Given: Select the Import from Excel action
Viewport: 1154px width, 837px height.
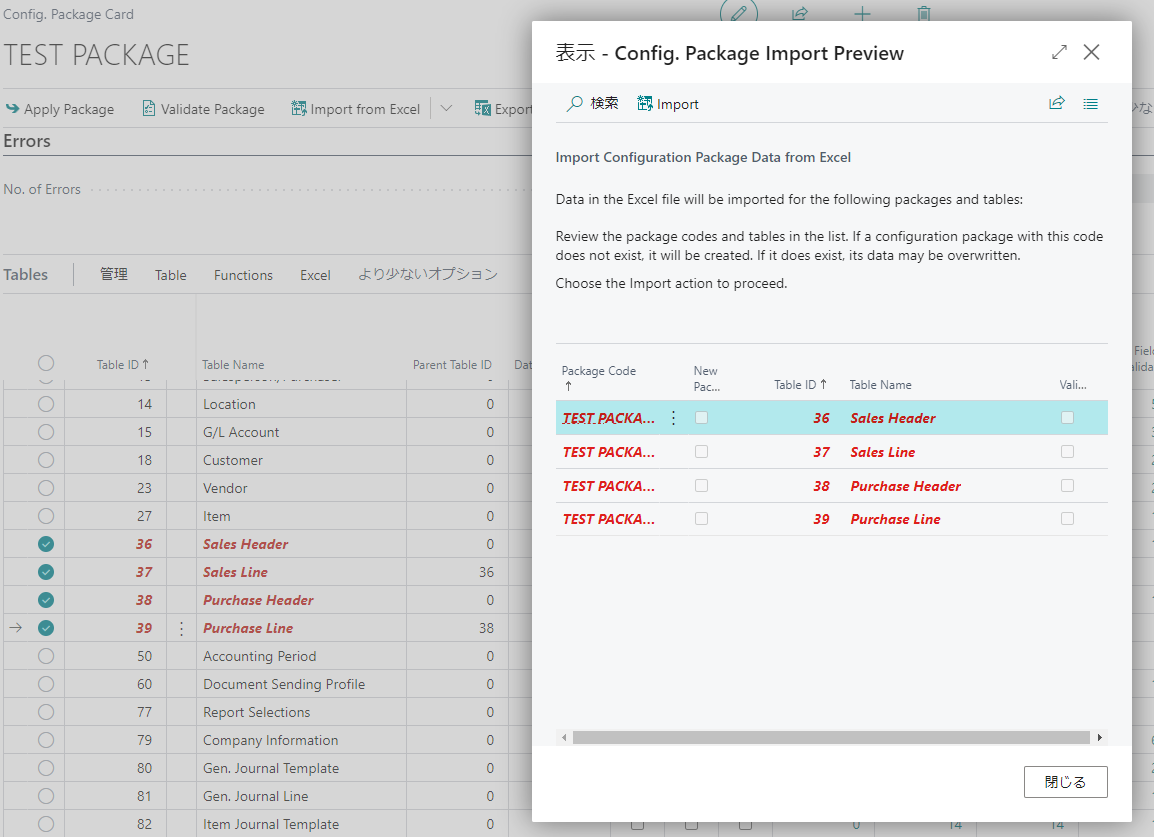Looking at the screenshot, I should coord(355,108).
